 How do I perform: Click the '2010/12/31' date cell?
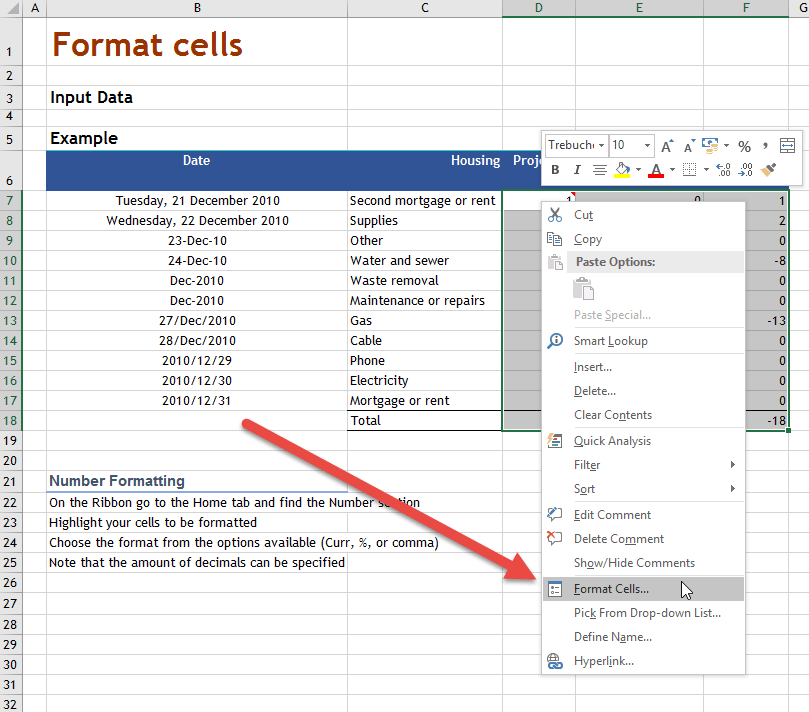pos(197,401)
